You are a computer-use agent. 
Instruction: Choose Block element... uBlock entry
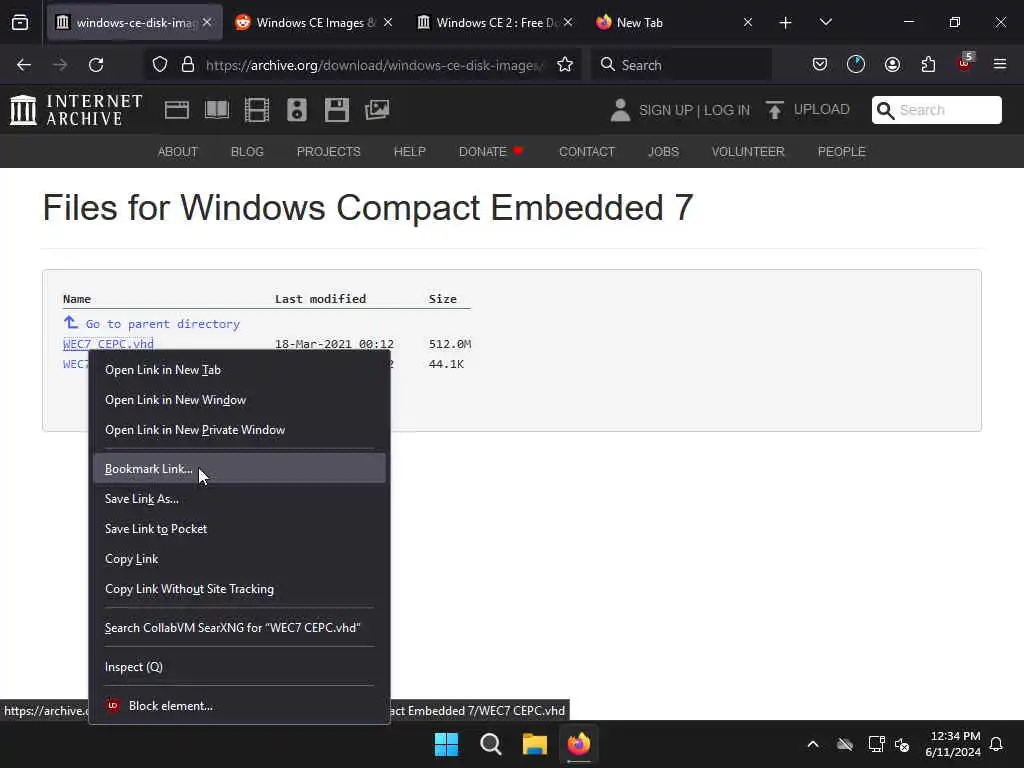(x=239, y=706)
